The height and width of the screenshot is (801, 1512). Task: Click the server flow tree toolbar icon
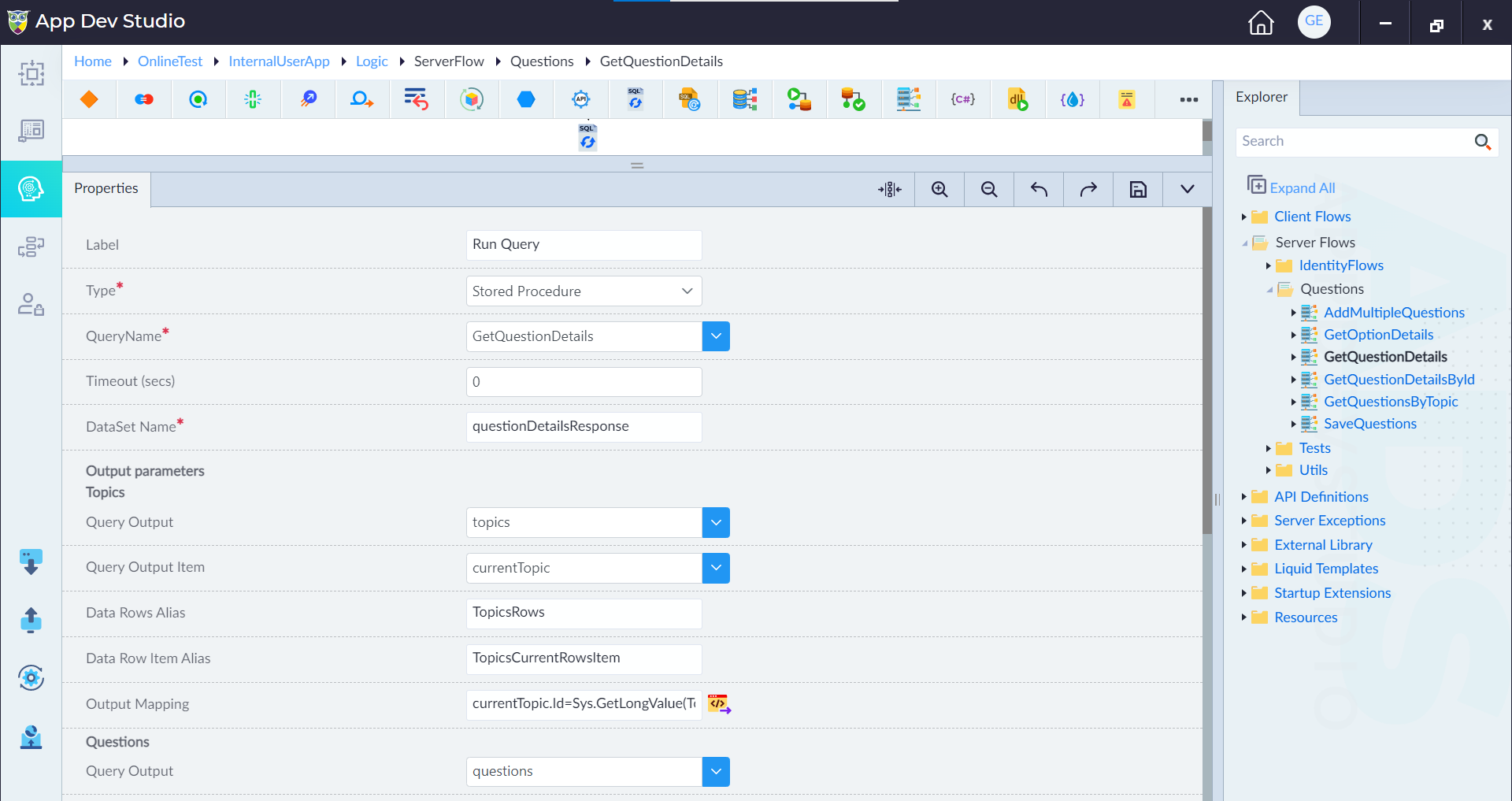pyautogui.click(x=908, y=99)
